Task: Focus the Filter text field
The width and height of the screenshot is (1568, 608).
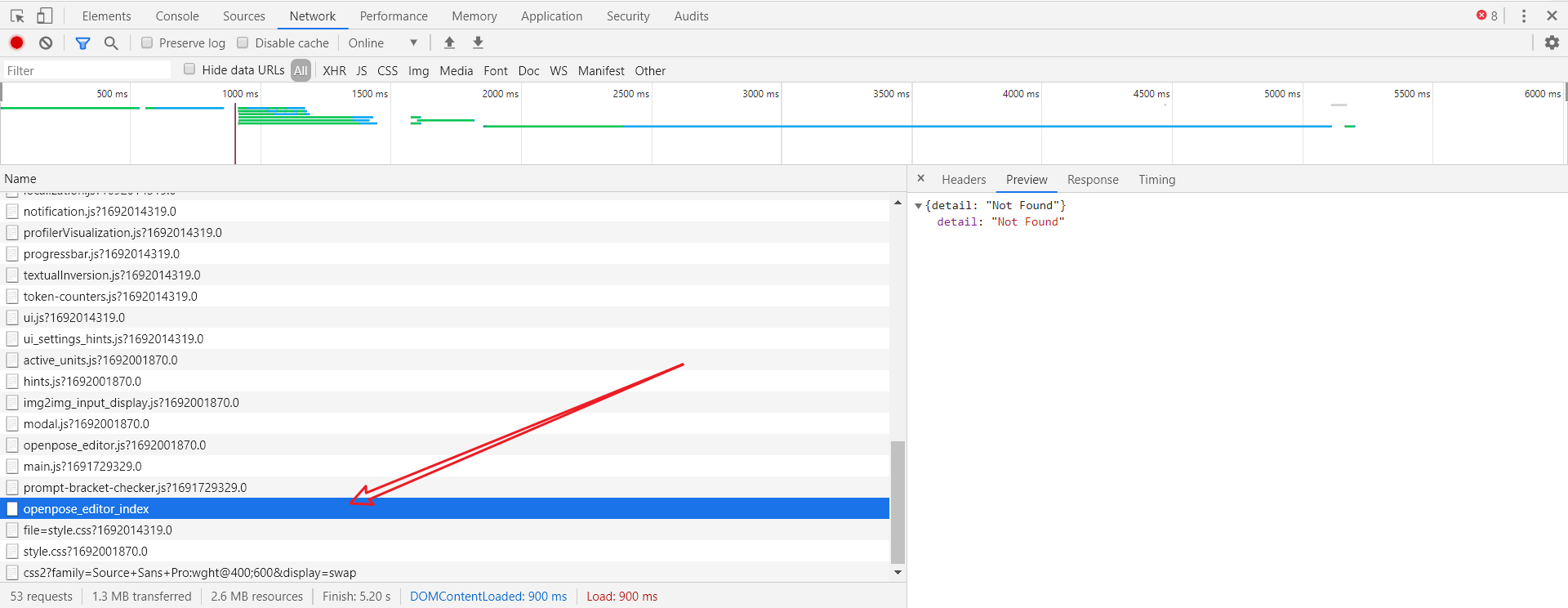Action: [87, 70]
